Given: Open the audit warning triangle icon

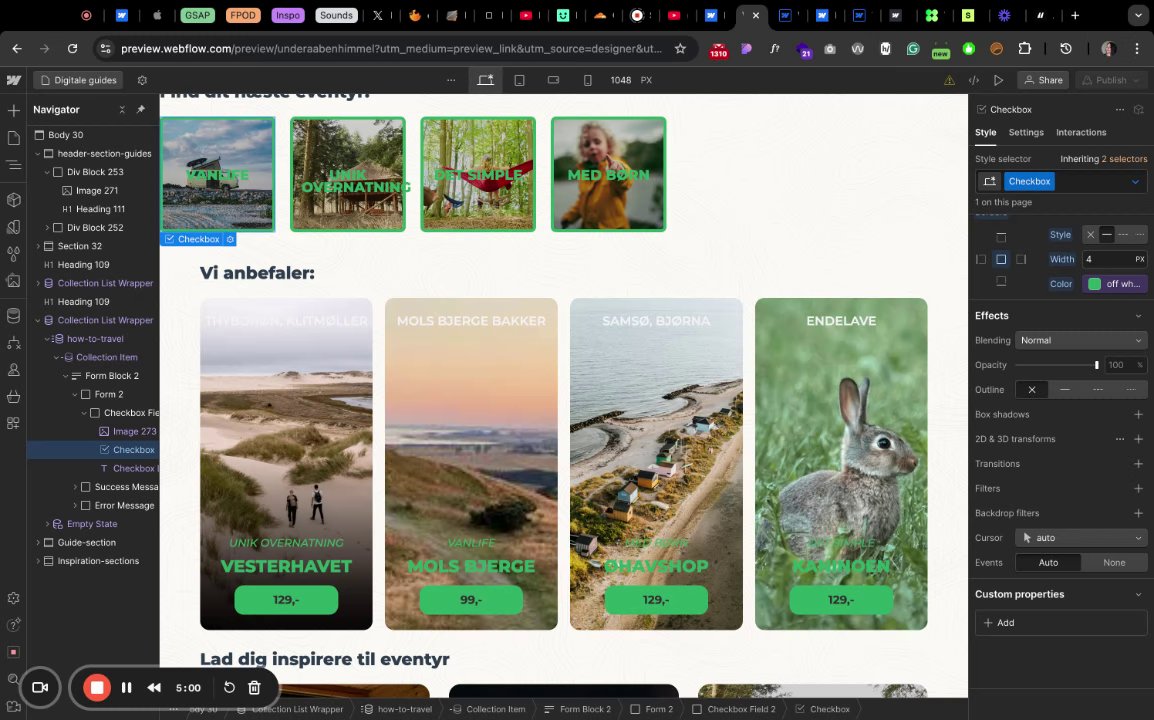Looking at the screenshot, I should point(949,80).
